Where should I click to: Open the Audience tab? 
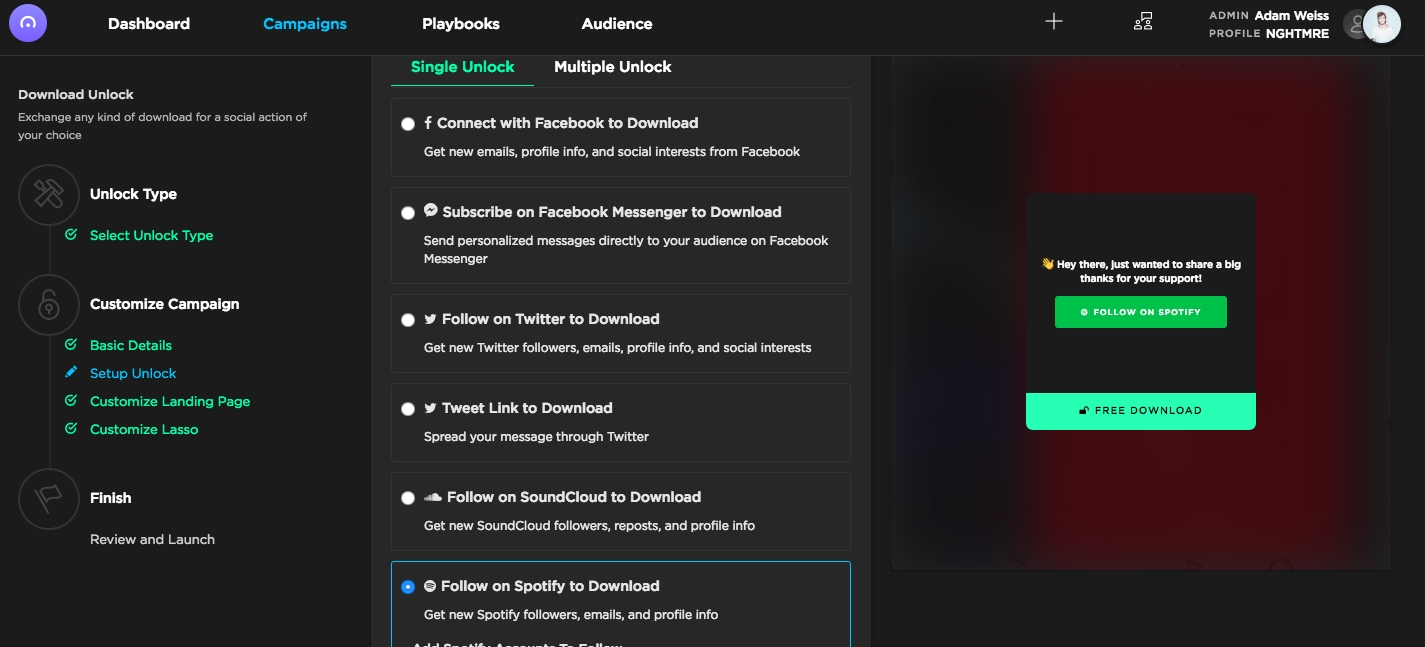(x=617, y=23)
